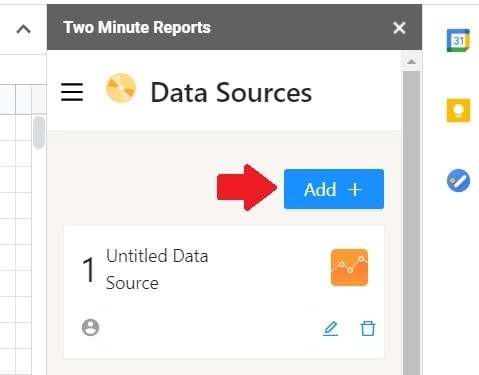This screenshot has width=479, height=375.
Task: Select the number 1 on data source card
Action: [x=89, y=269]
